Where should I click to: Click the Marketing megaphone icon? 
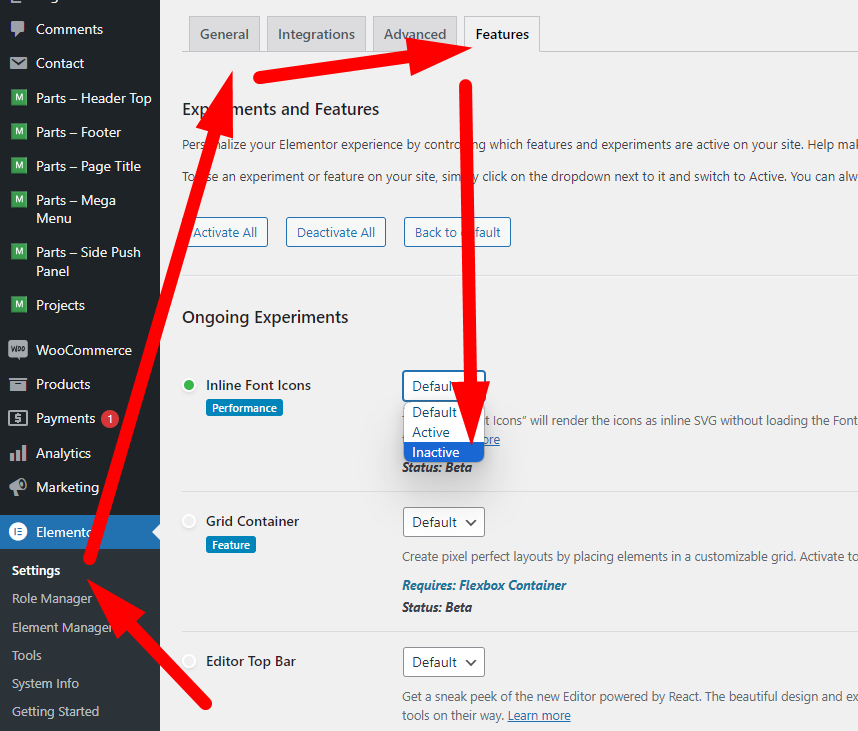(x=18, y=487)
